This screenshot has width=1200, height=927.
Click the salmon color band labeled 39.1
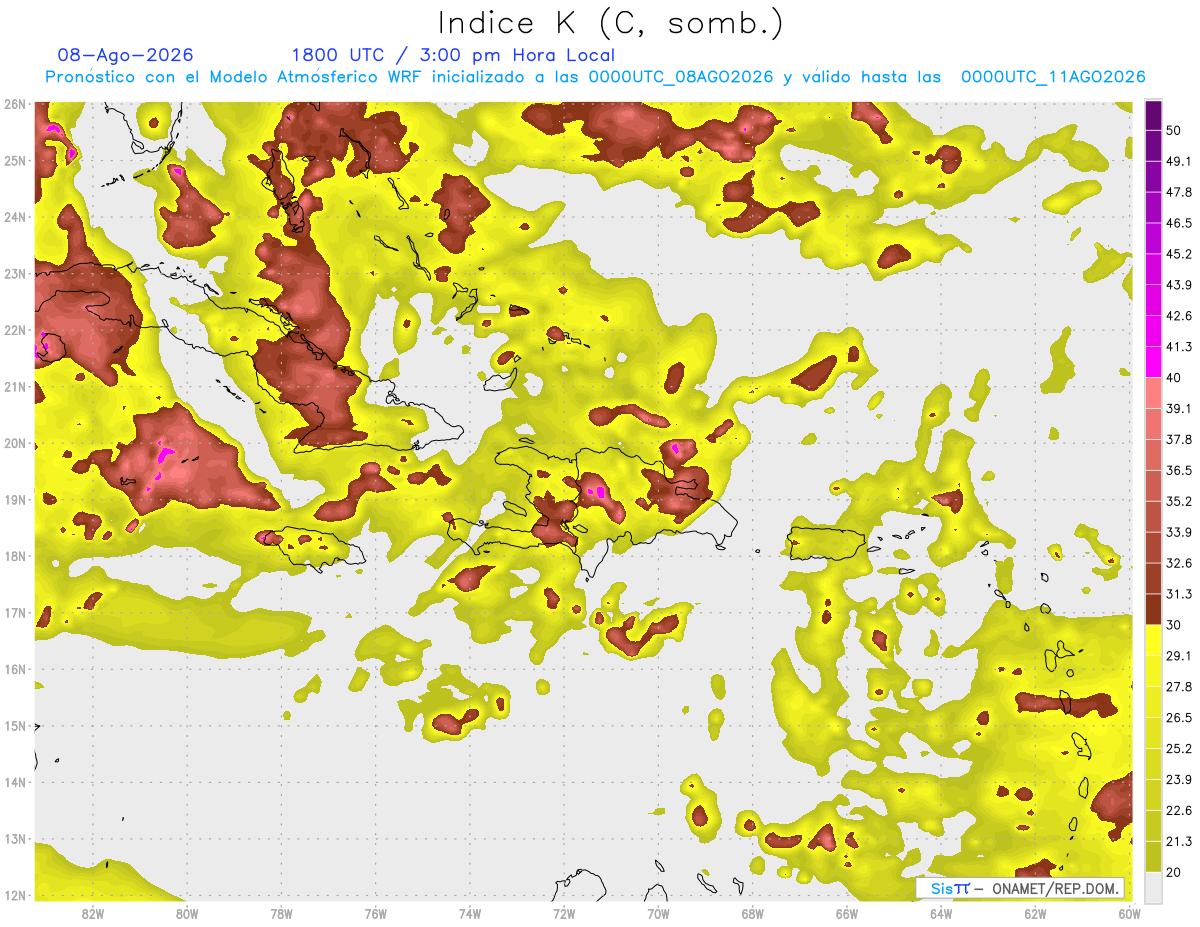[x=1153, y=392]
